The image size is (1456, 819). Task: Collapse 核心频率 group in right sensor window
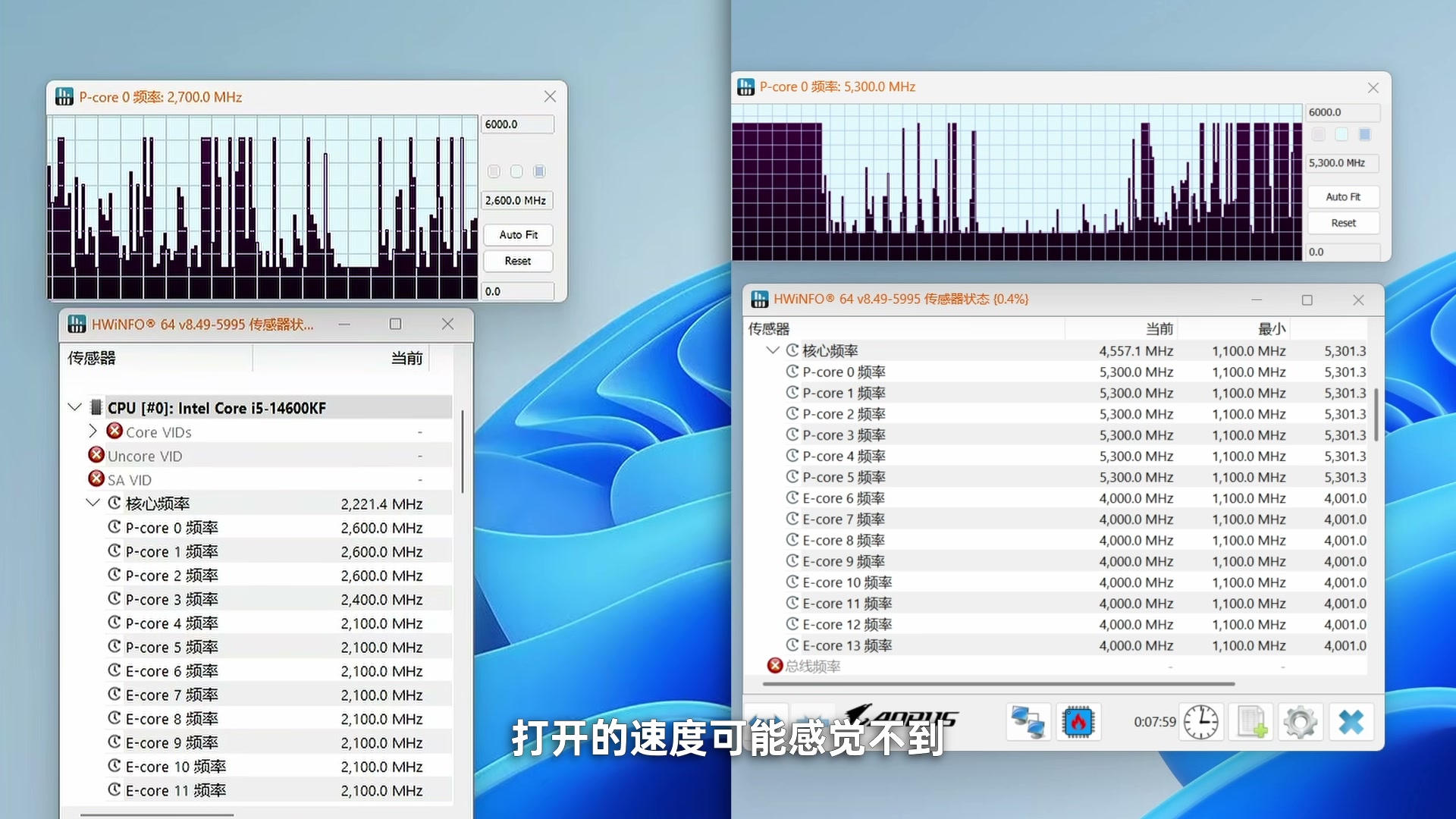click(x=772, y=350)
